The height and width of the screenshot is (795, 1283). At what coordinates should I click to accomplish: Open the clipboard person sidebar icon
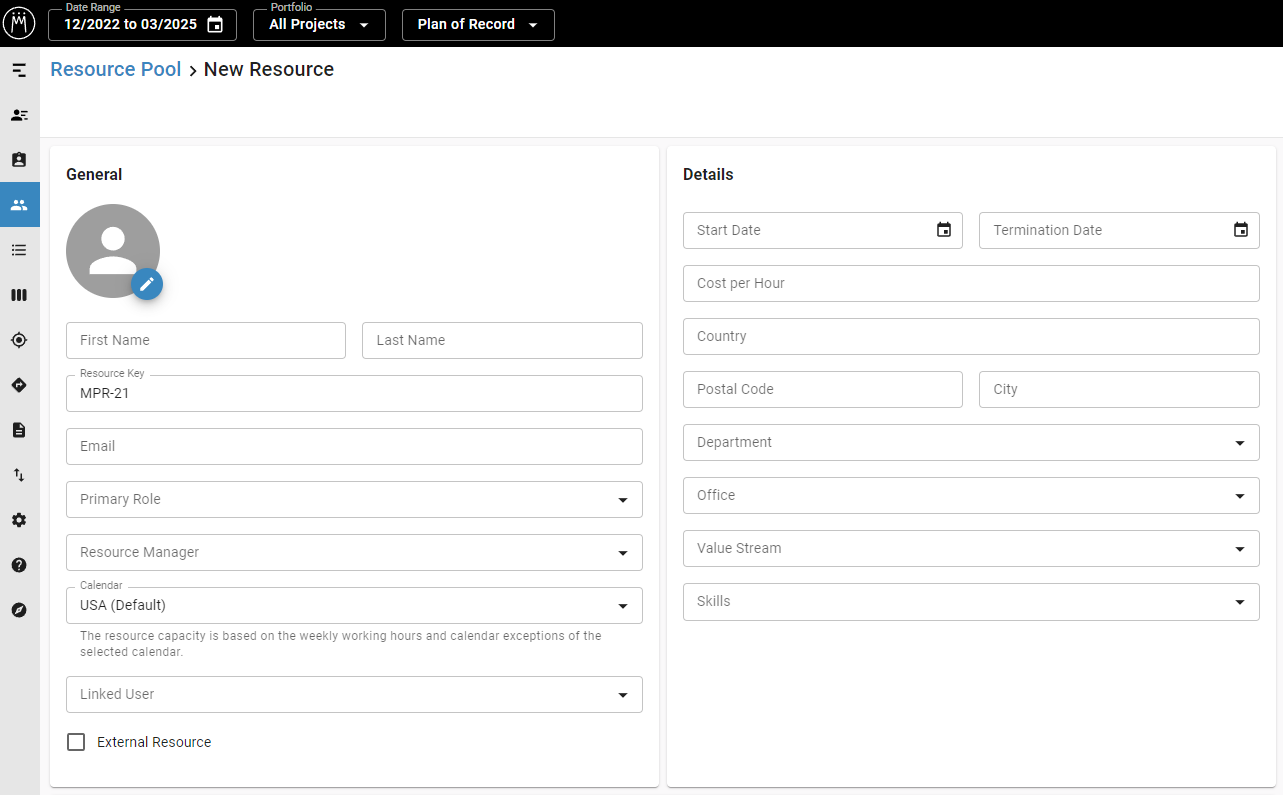[19, 160]
